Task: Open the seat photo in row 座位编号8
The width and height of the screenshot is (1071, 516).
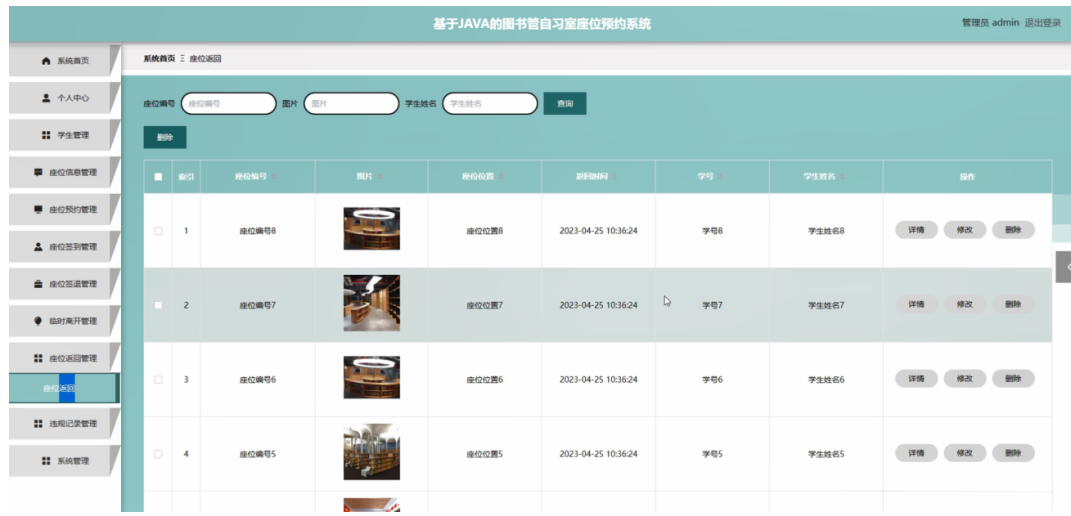Action: (372, 229)
